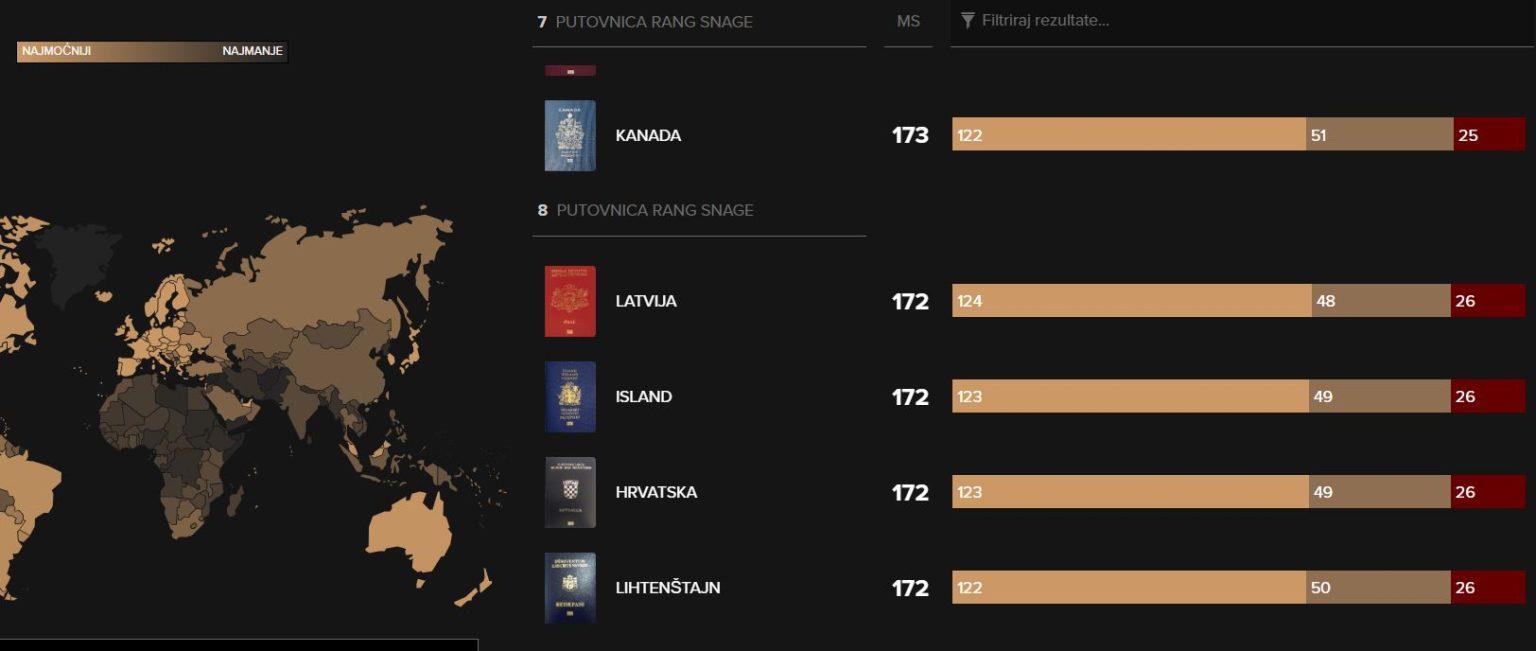Click the partially visible red passport above Kanada
The image size is (1536, 651).
(569, 68)
